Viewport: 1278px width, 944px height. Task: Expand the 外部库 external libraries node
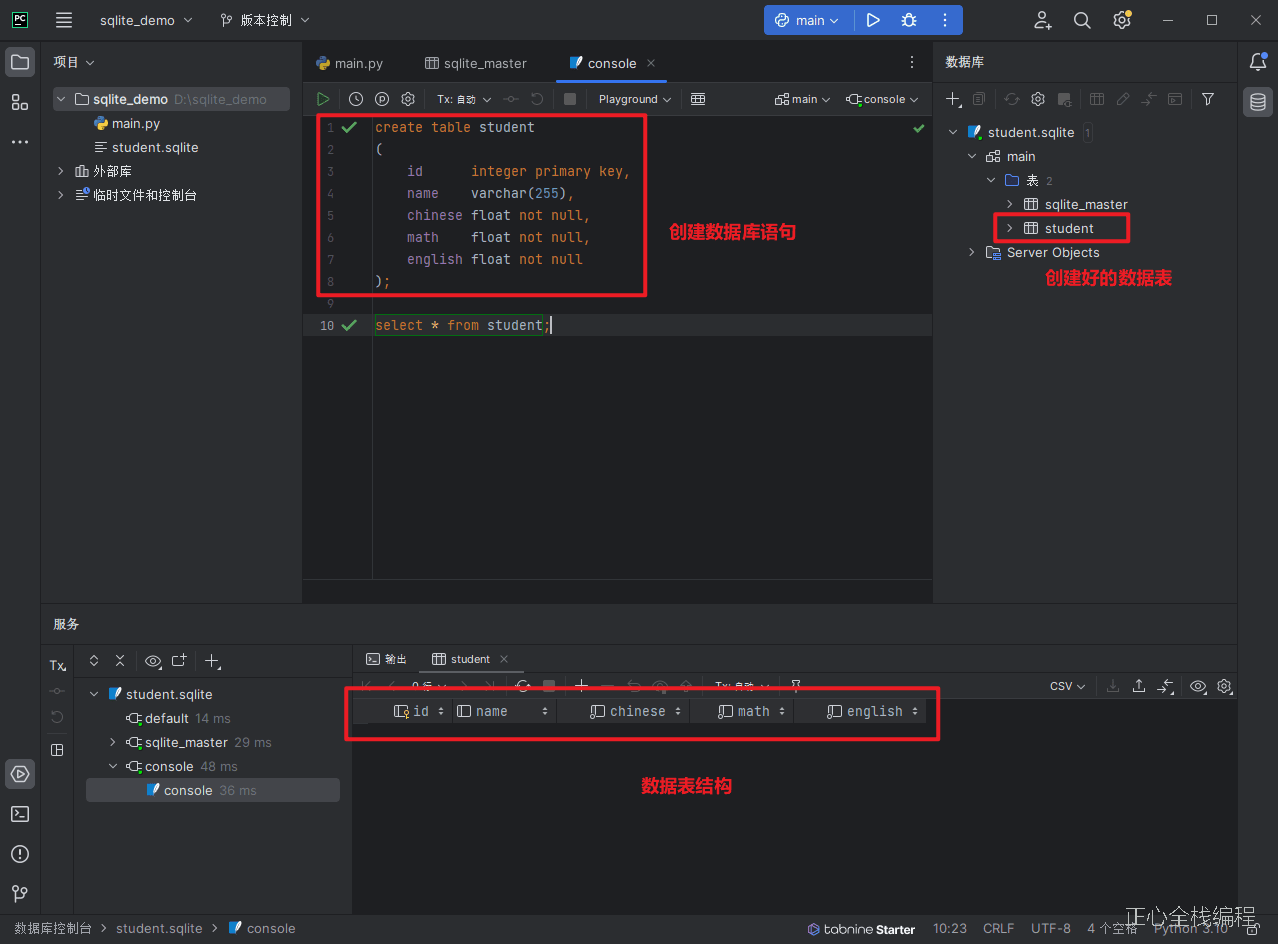60,171
